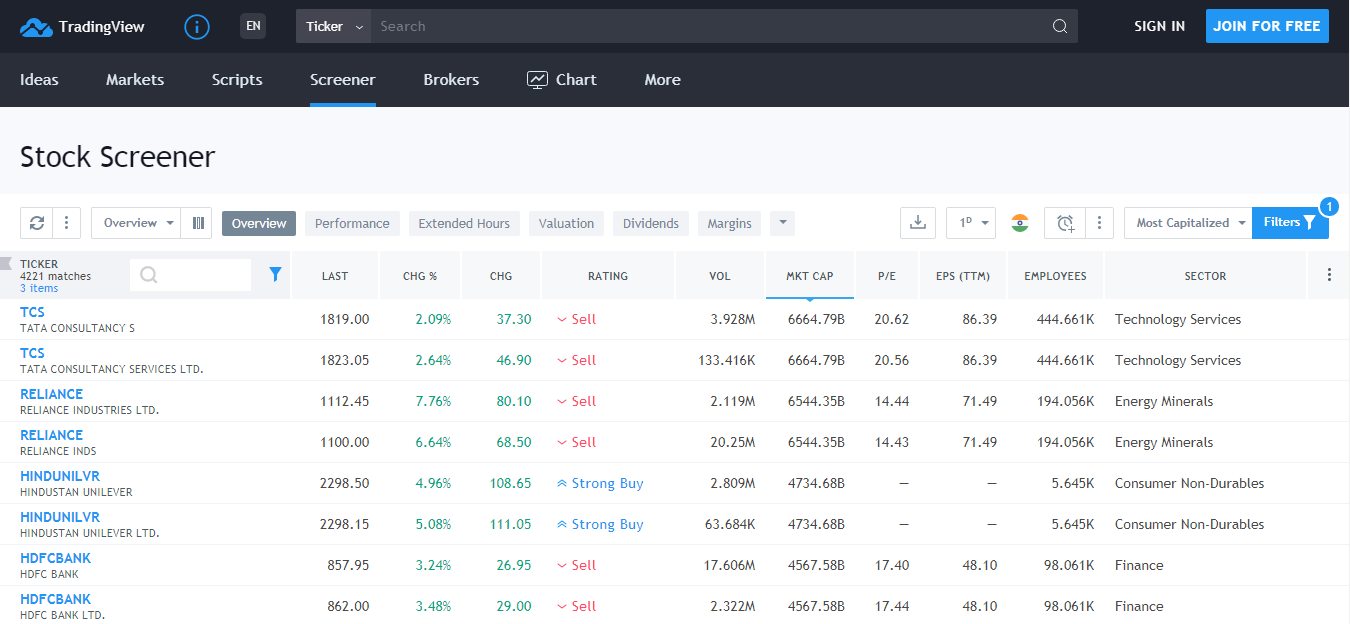Click the refresh screener icon
1350x624 pixels.
[x=37, y=222]
